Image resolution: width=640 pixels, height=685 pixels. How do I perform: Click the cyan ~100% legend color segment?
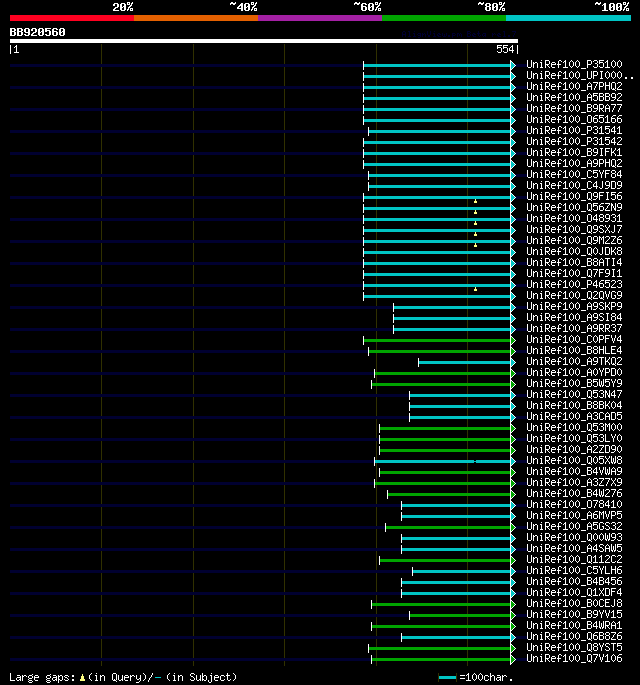click(568, 18)
